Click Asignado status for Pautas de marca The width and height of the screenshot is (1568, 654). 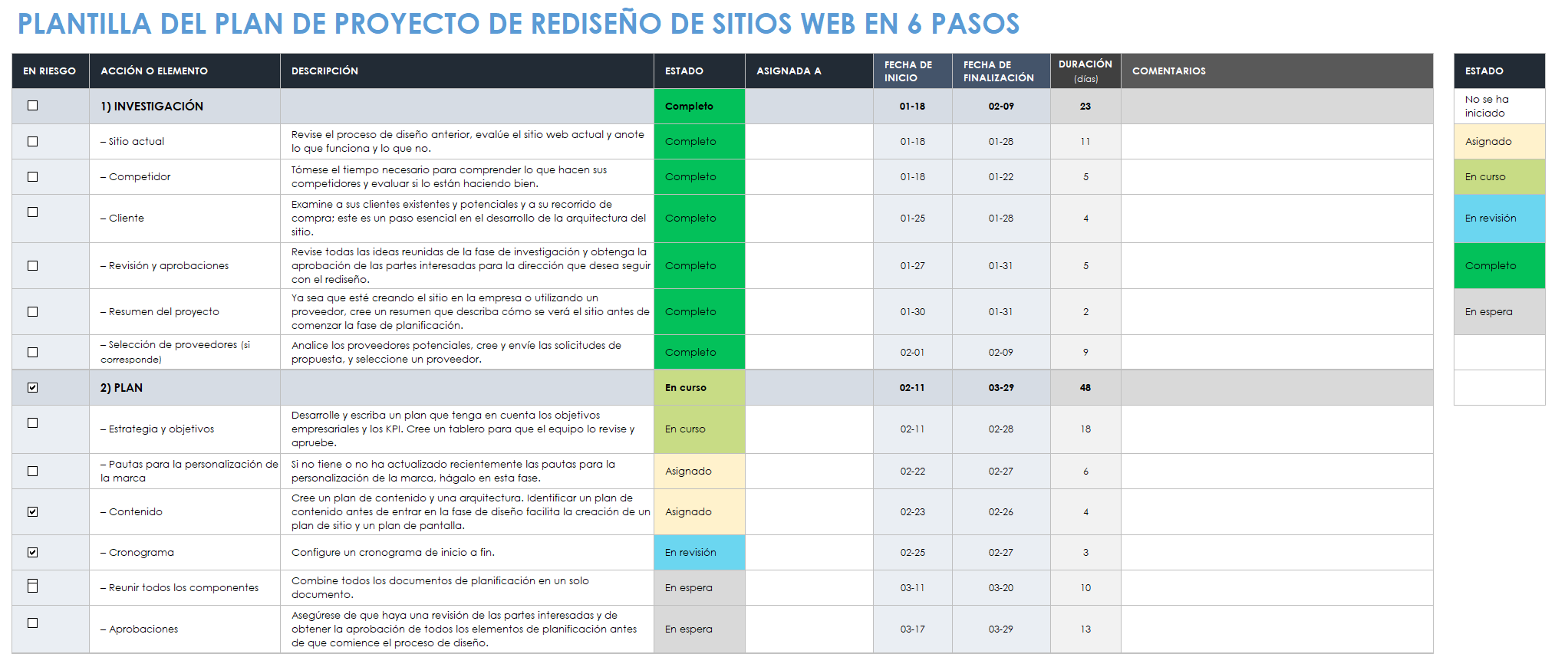(700, 471)
